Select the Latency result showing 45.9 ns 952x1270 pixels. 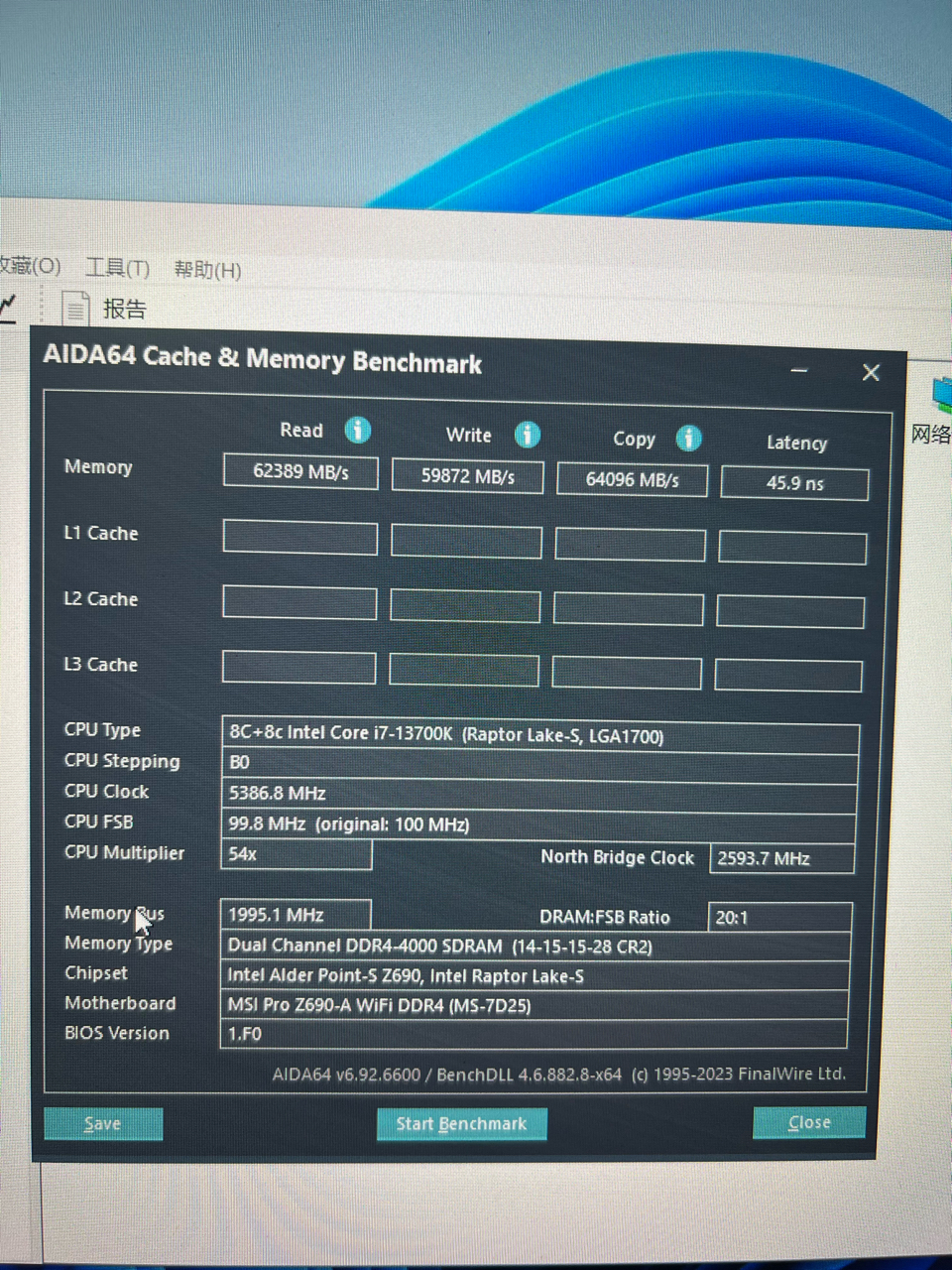[794, 483]
